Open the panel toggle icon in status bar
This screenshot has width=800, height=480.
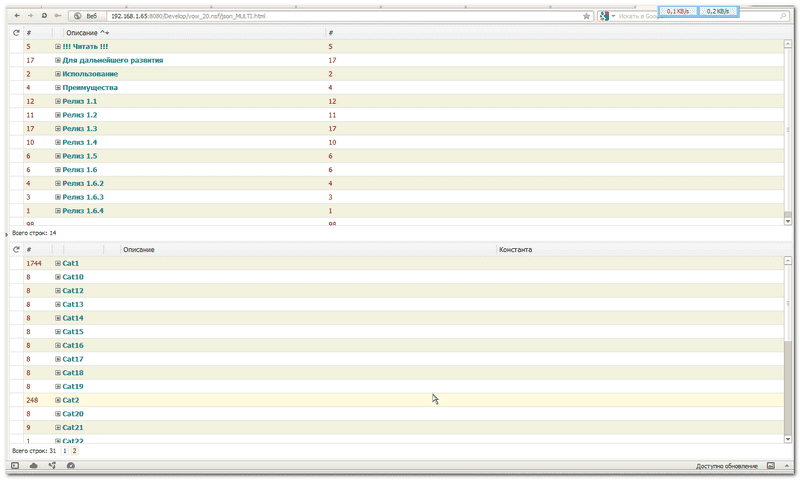[x=15, y=466]
